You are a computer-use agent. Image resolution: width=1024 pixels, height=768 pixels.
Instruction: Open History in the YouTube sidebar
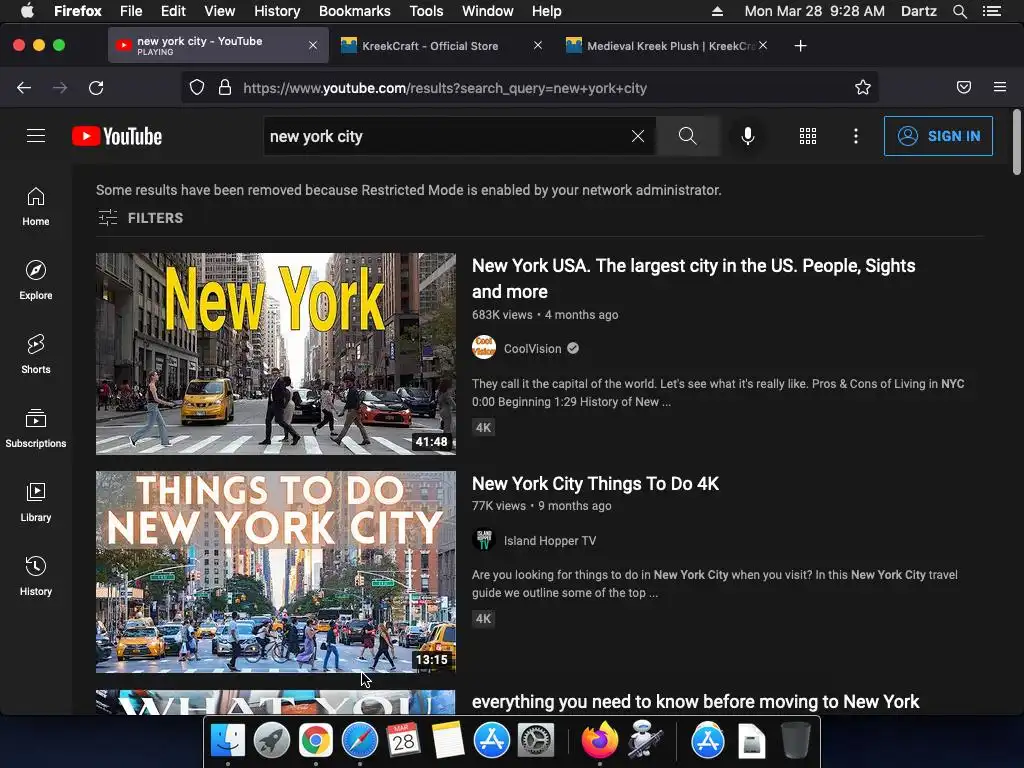click(x=36, y=575)
